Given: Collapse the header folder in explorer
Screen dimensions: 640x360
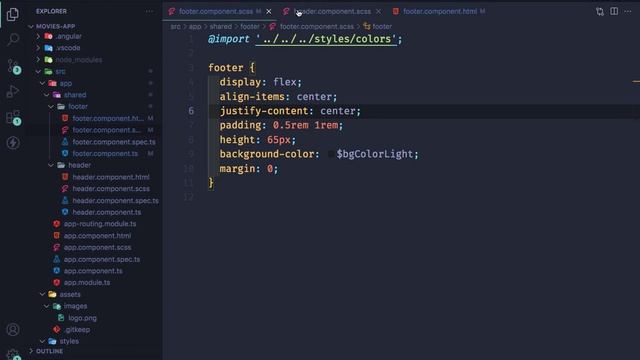Looking at the screenshot, I should pyautogui.click(x=79, y=165).
